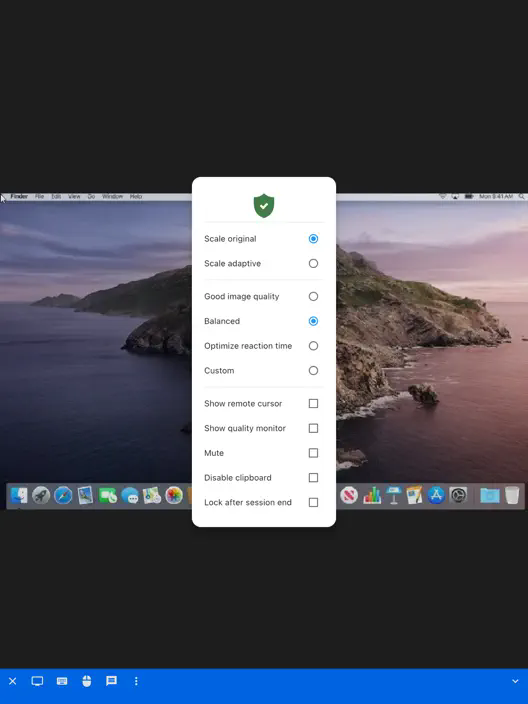Image resolution: width=528 pixels, height=704 pixels.
Task: Click the Wi-Fi icon in remote menu bar
Action: click(443, 196)
